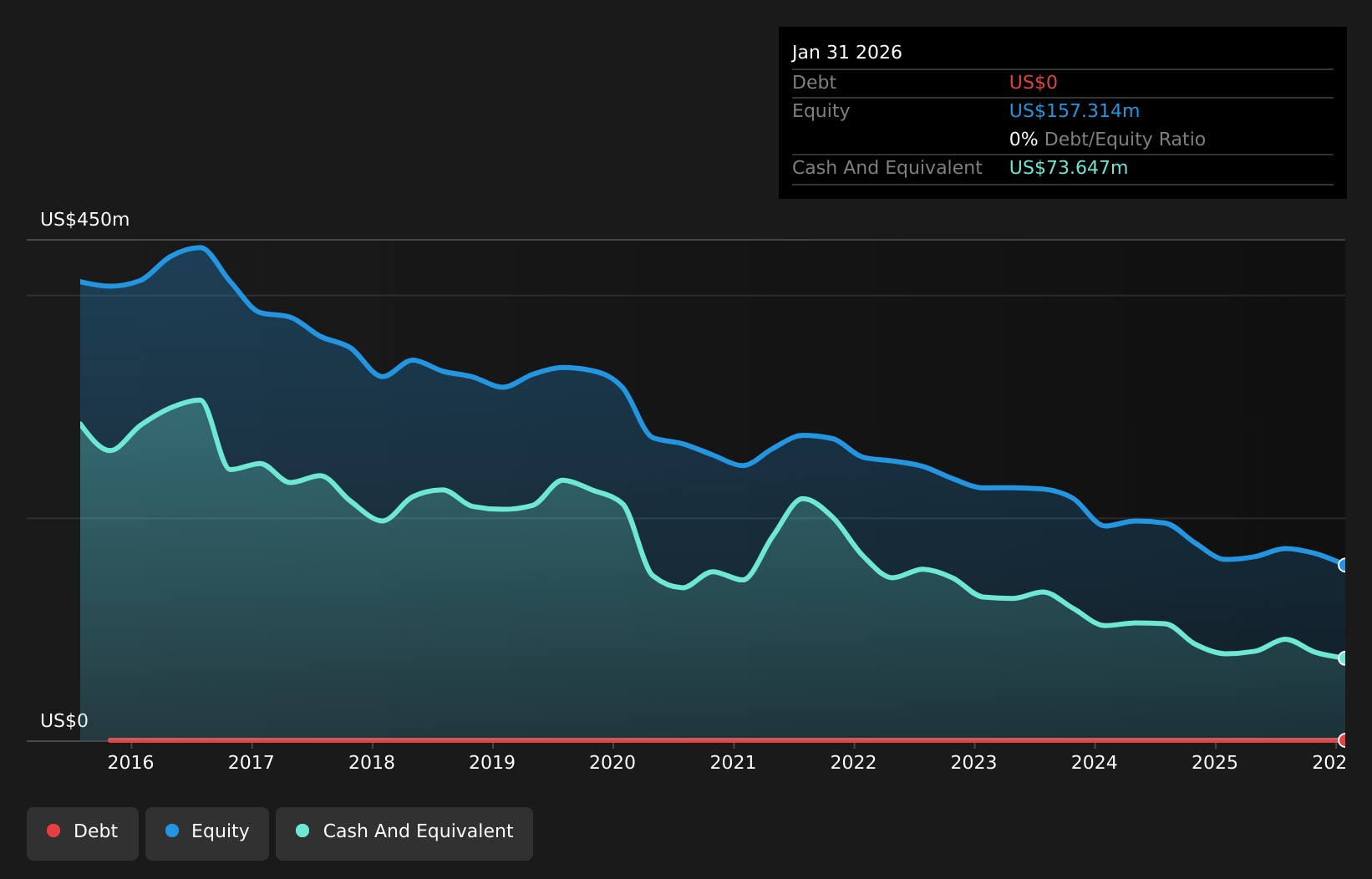Click the 2016 x-axis label
The image size is (1372, 879).
[x=131, y=763]
